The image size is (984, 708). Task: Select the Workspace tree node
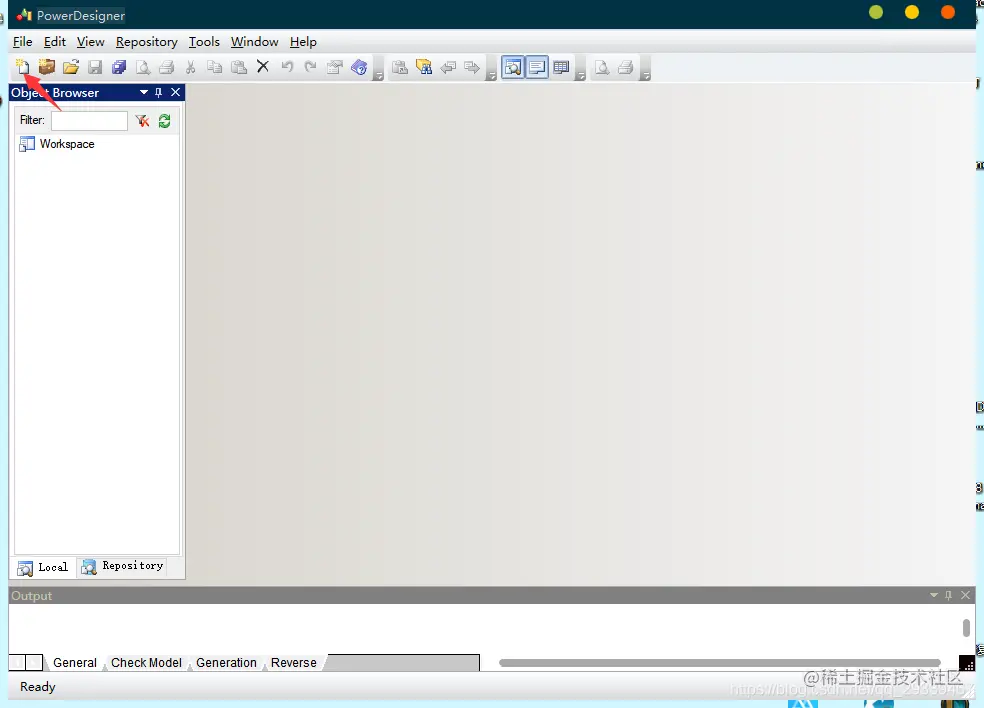coord(67,144)
